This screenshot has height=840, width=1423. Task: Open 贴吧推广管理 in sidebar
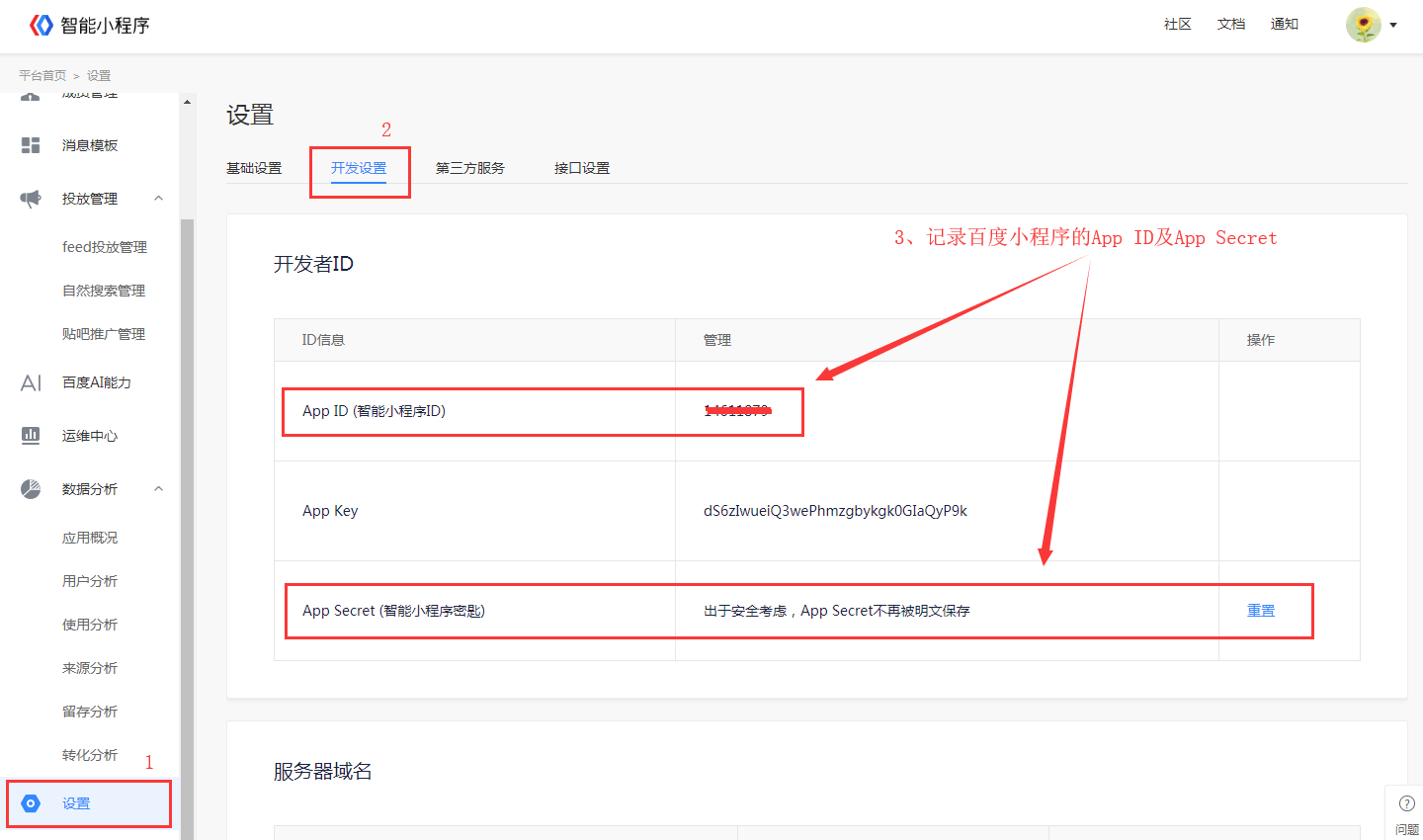tap(104, 334)
